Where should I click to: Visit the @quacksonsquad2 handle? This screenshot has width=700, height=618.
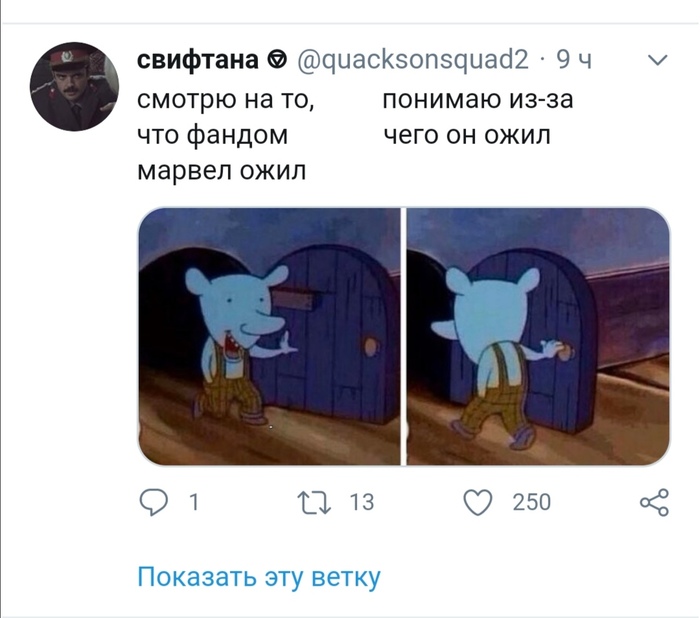(412, 59)
